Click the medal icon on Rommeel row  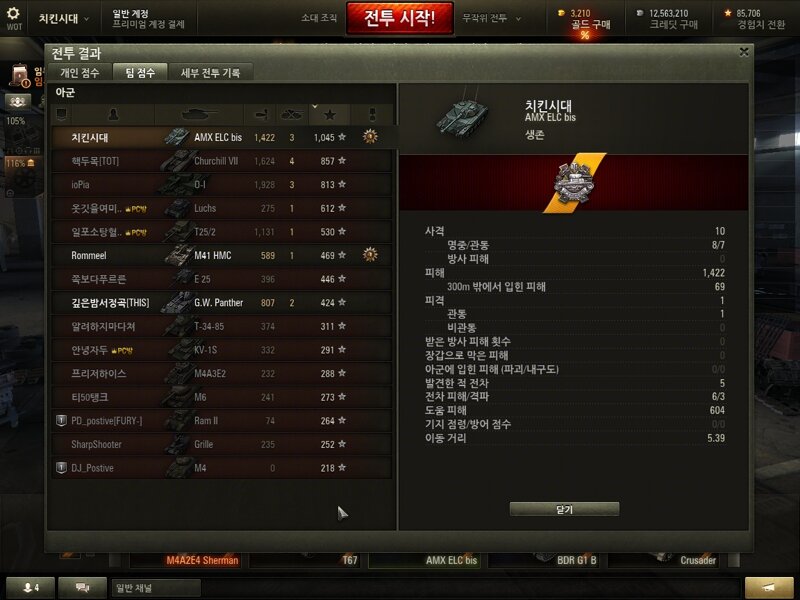pos(370,255)
